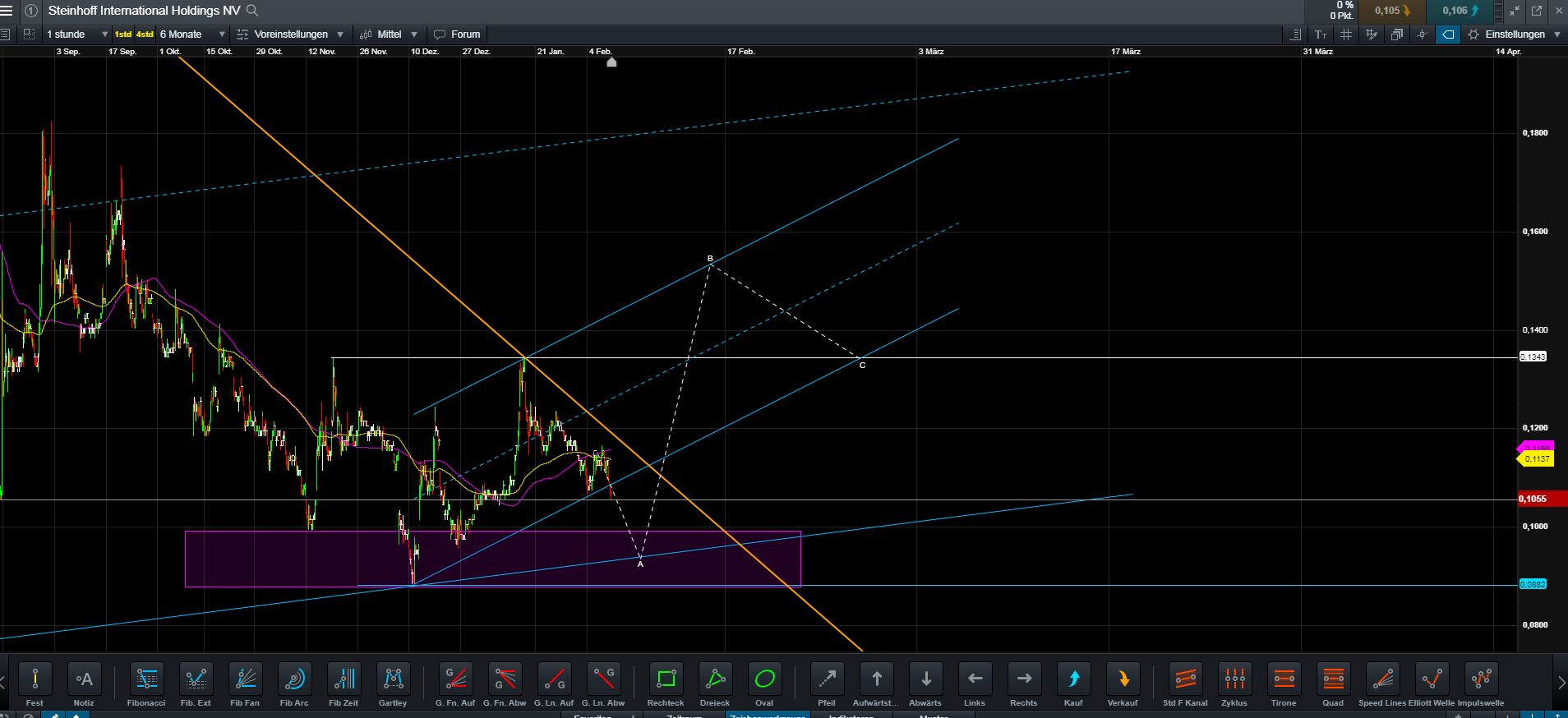Select the Notiz text tool

[84, 679]
